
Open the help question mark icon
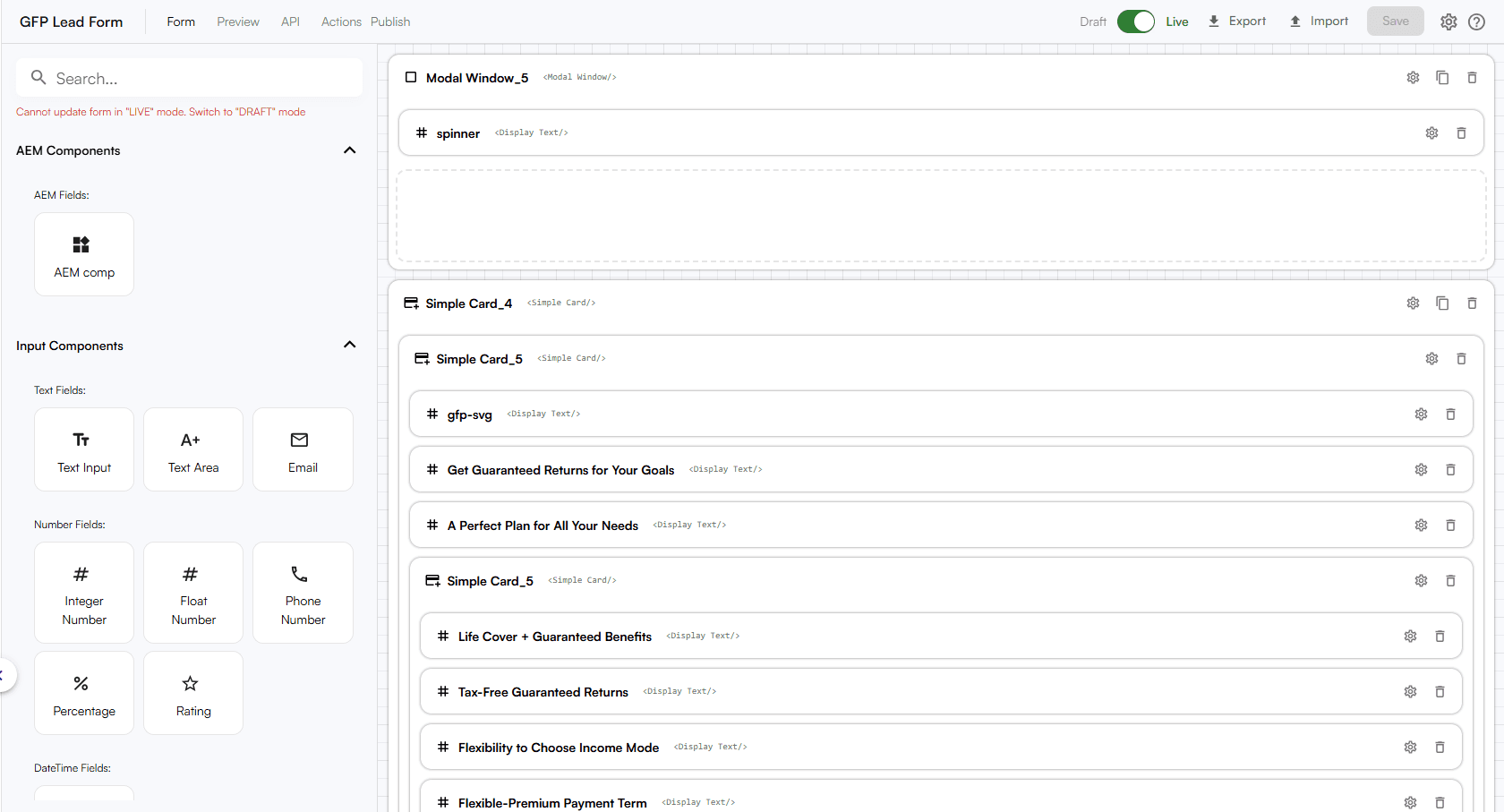(1476, 21)
